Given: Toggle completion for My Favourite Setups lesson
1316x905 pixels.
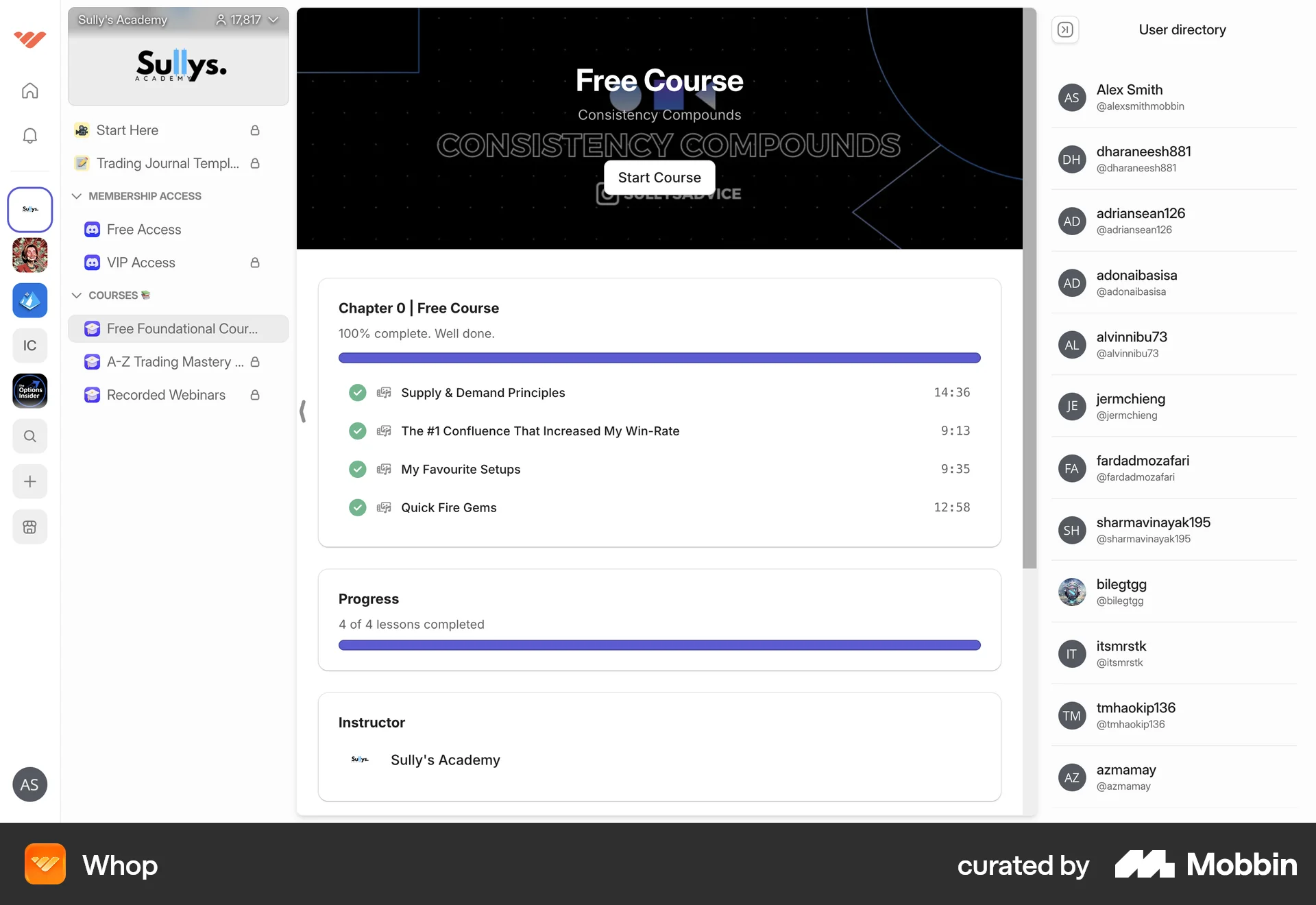Looking at the screenshot, I should [357, 469].
